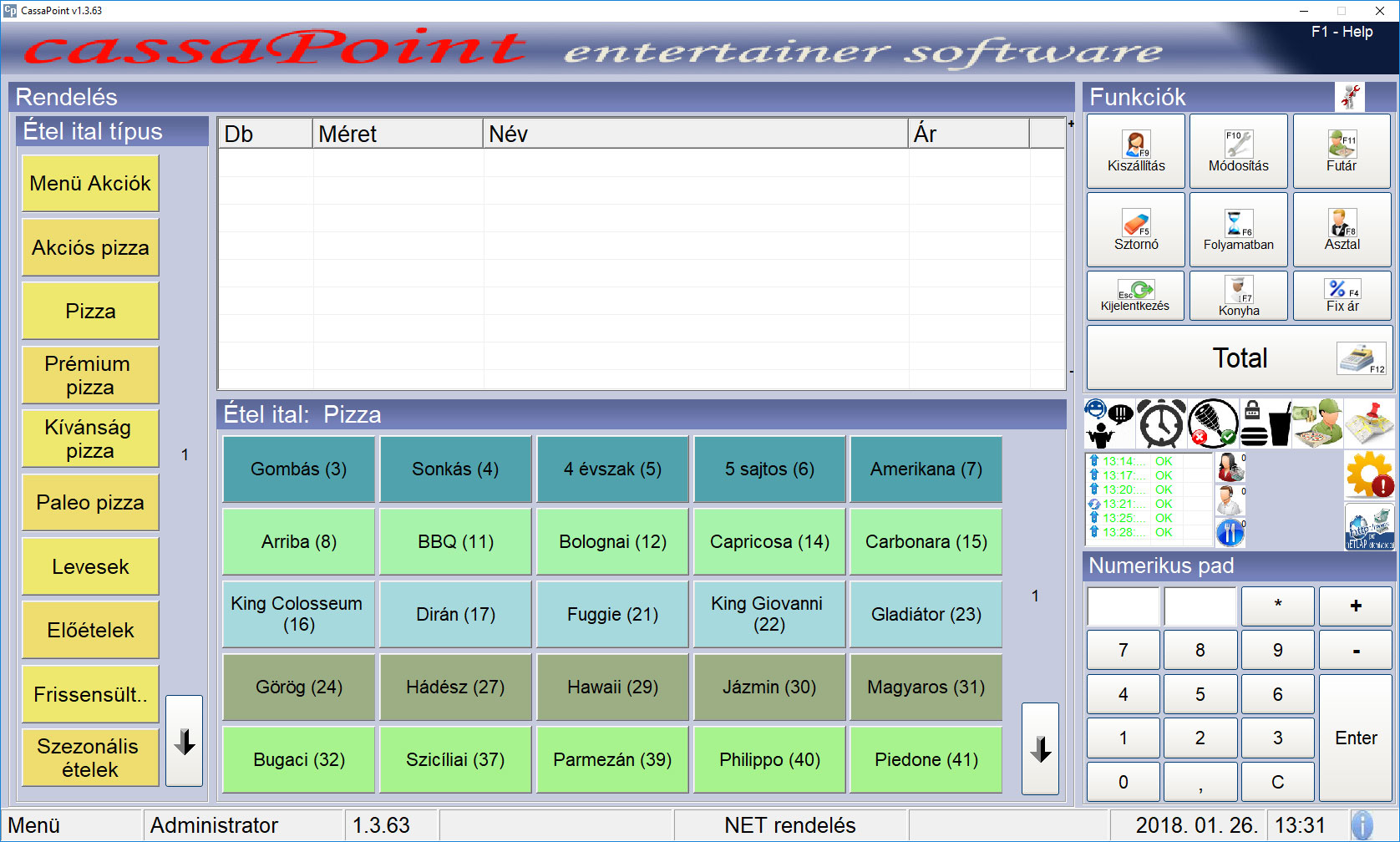This screenshot has width=1400, height=842.
Task: Click the numeric pad Enter key
Action: [1356, 738]
